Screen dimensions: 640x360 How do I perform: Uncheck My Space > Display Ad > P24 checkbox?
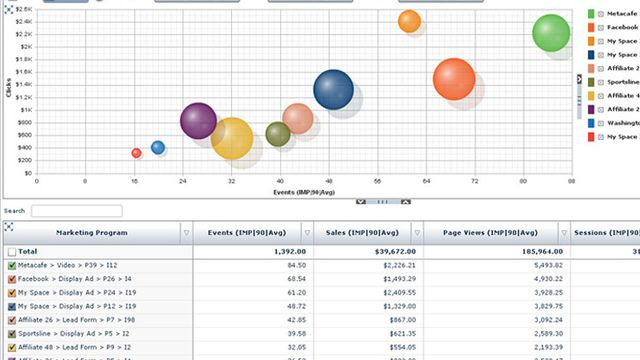tap(12, 293)
